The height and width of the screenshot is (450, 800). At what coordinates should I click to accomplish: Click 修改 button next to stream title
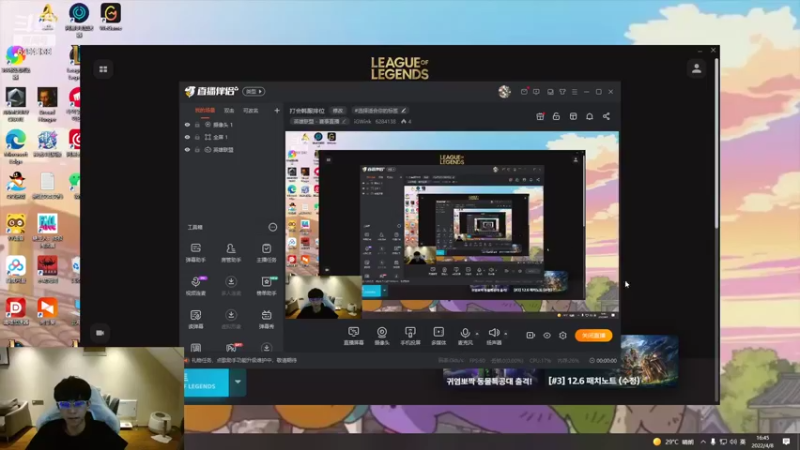coord(338,110)
